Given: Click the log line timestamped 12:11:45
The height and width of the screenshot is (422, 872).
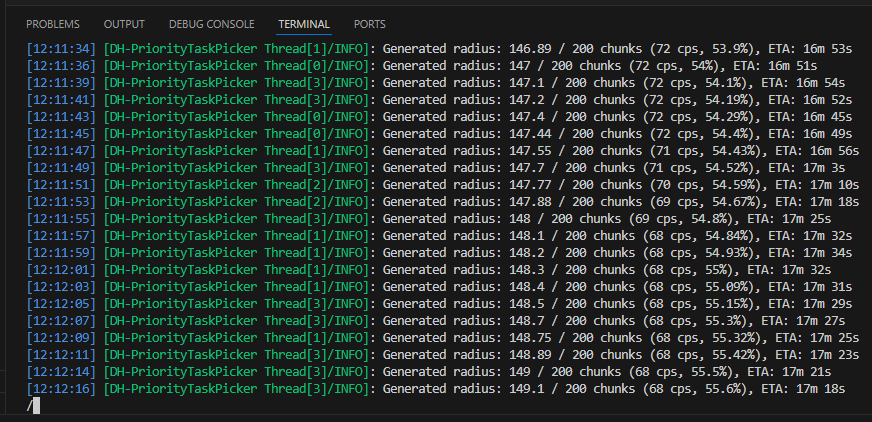Looking at the screenshot, I should (x=439, y=134).
